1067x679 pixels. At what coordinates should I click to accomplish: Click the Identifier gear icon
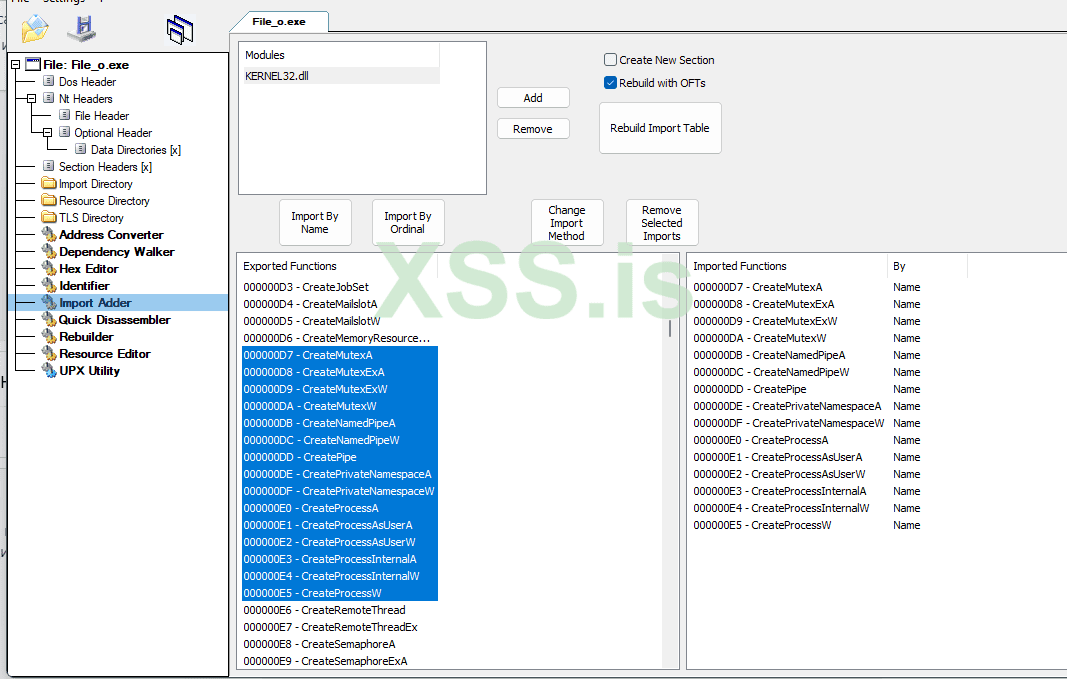pyautogui.click(x=49, y=285)
